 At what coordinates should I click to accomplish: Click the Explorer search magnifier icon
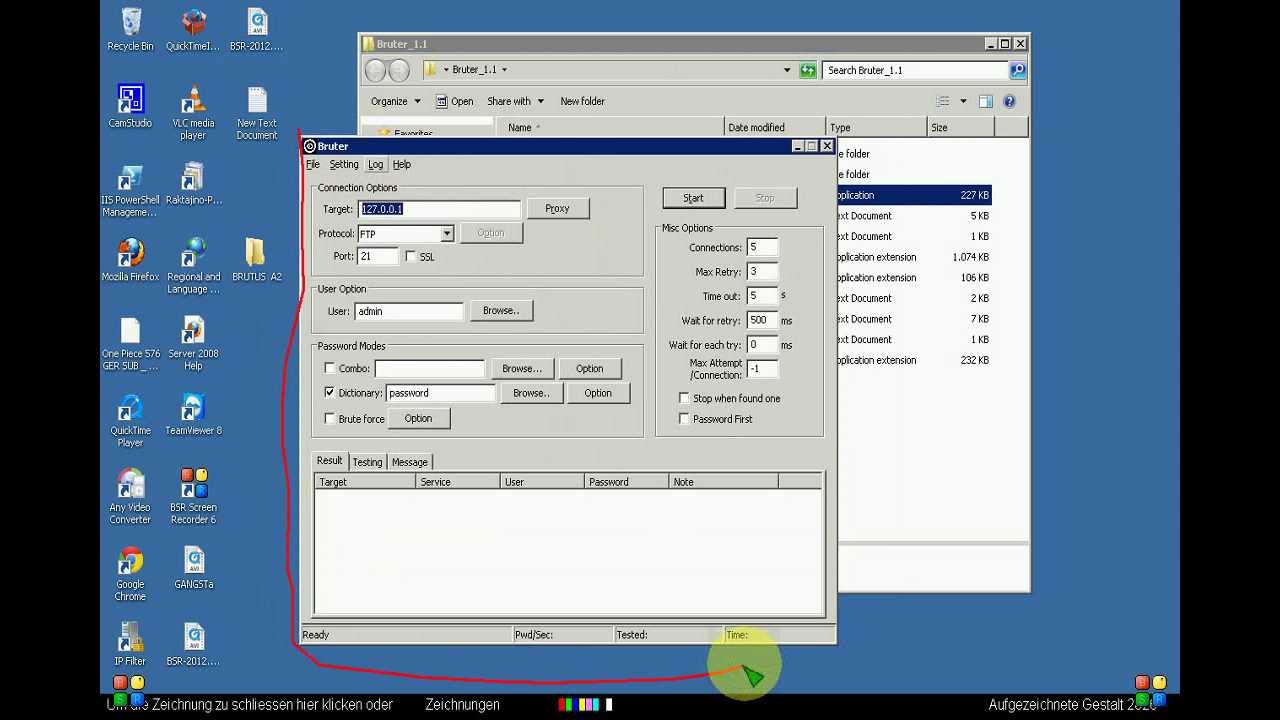pyautogui.click(x=1017, y=70)
